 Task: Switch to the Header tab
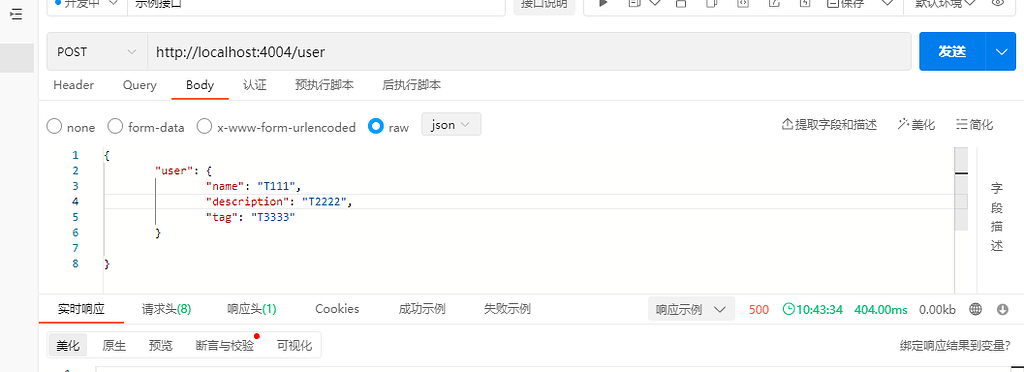pos(73,85)
